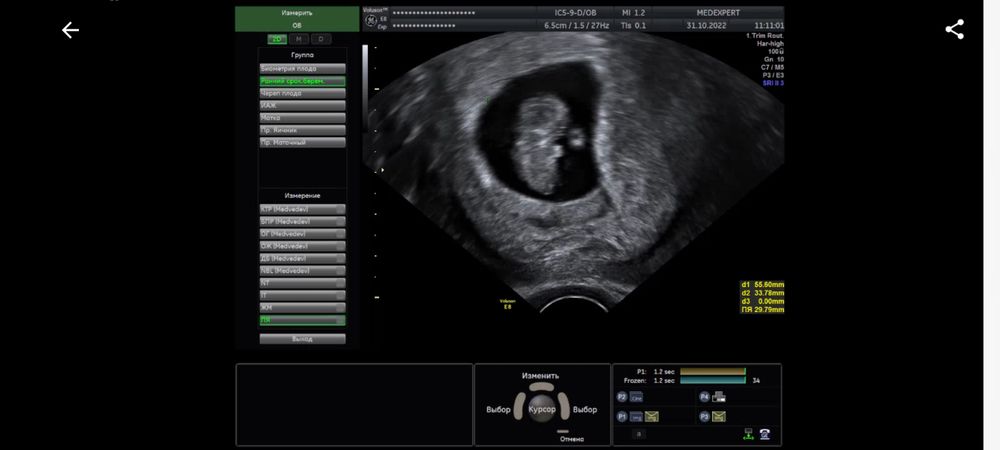Choose the КТР (Medvedev) measurement
Screen dimensions: 1000x450
click(x=302, y=209)
